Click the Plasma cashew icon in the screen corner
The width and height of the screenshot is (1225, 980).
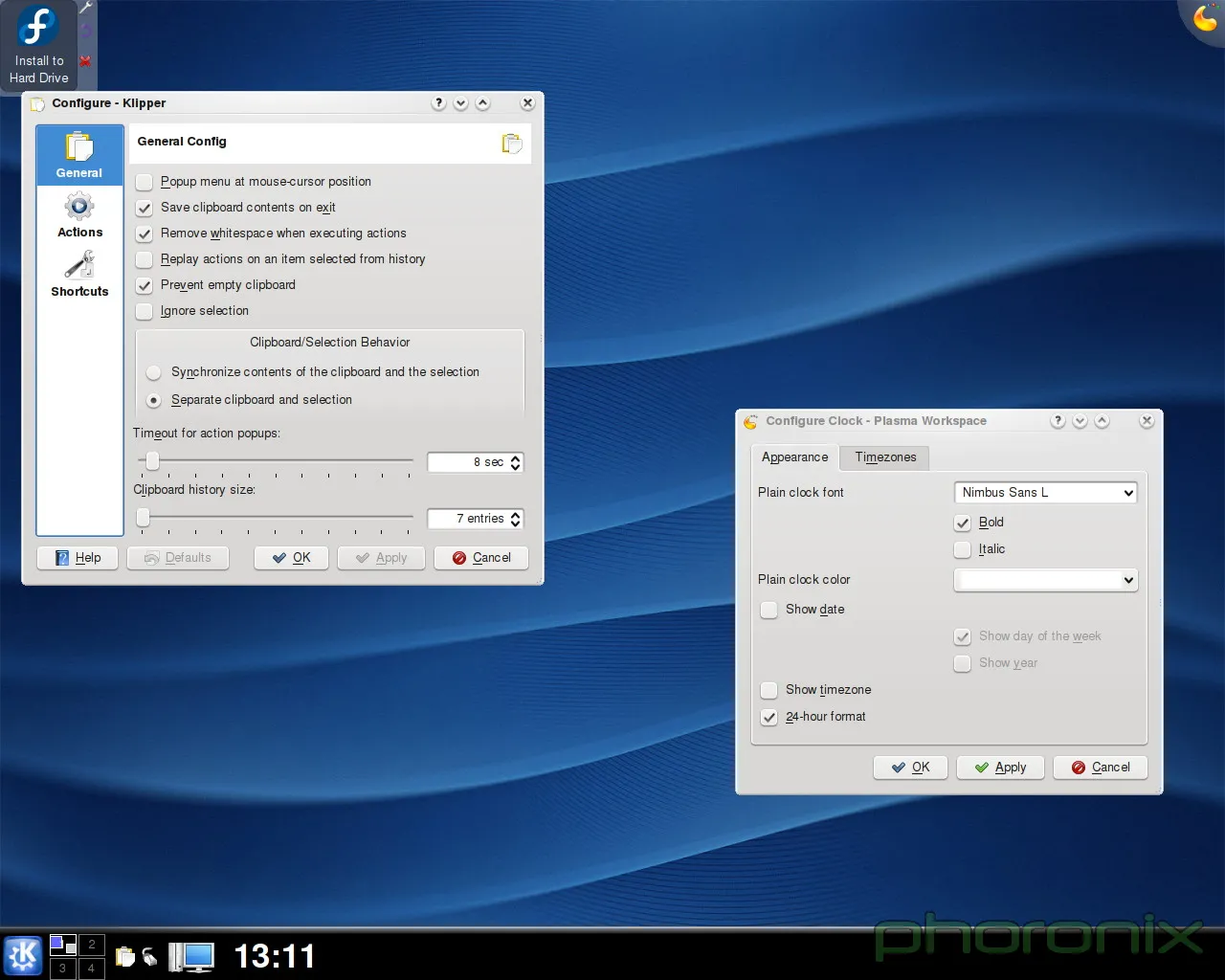(x=1206, y=17)
